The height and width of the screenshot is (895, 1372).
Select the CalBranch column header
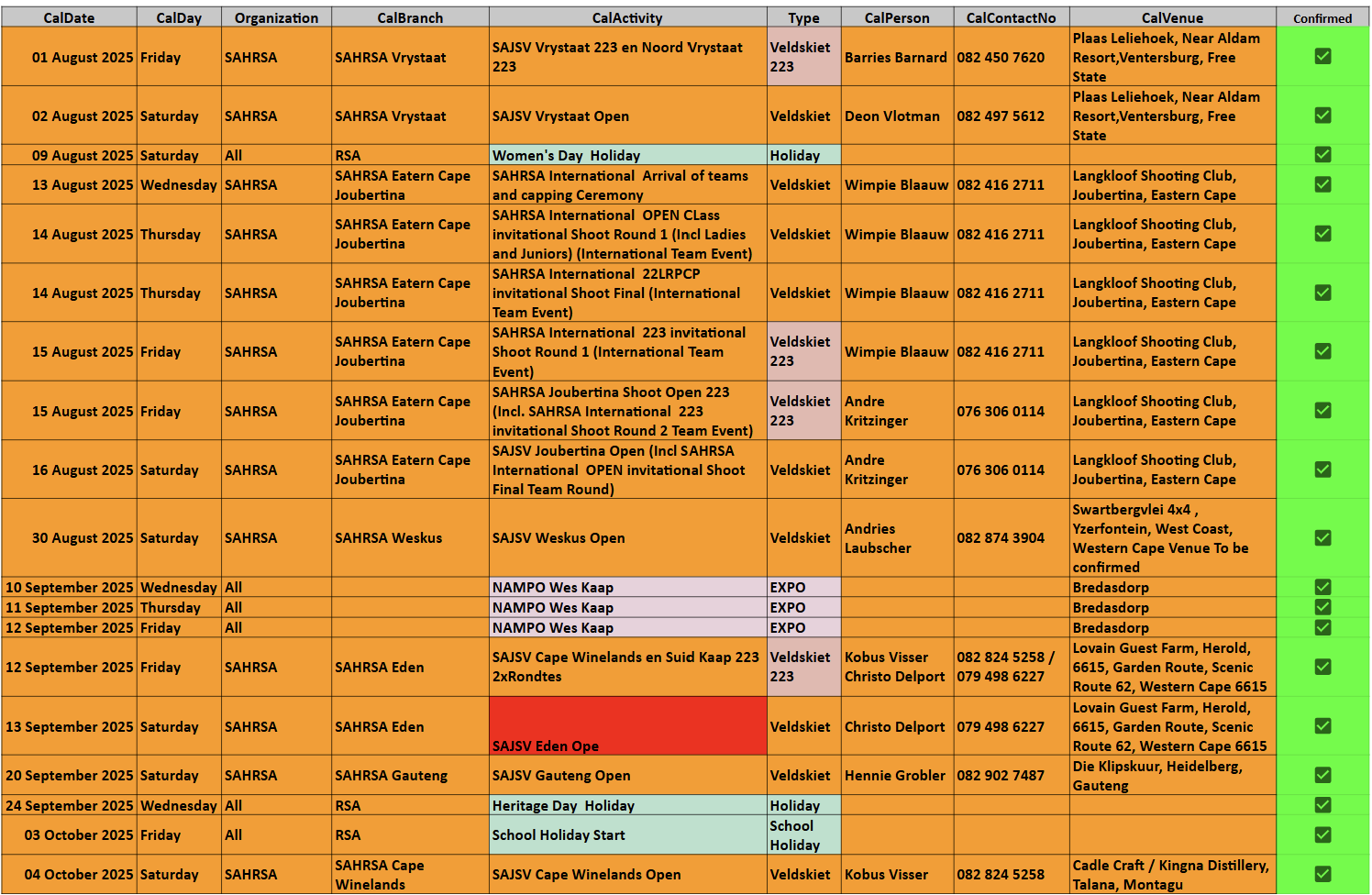pos(410,17)
